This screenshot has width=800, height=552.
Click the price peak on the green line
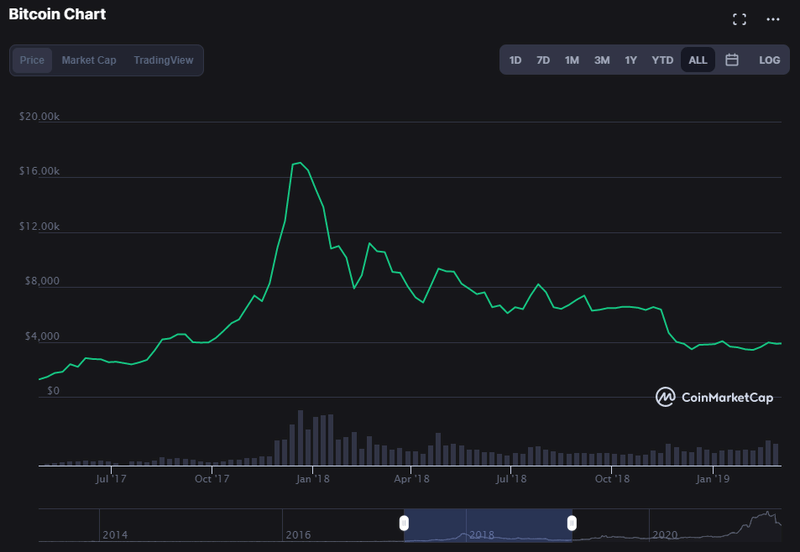(x=298, y=162)
